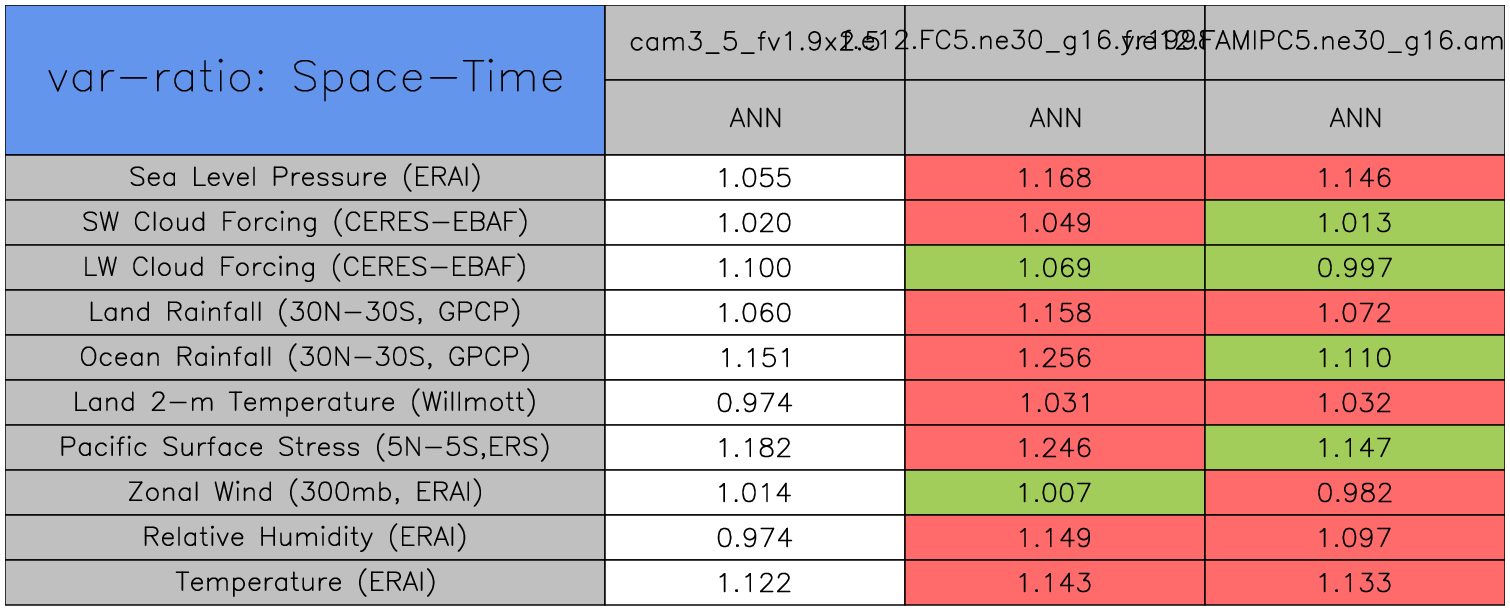Select the LW Cloud Forcing (CERES-EBAF) row label
Image resolution: width=1510 pixels, height=611 pixels.
[305, 268]
